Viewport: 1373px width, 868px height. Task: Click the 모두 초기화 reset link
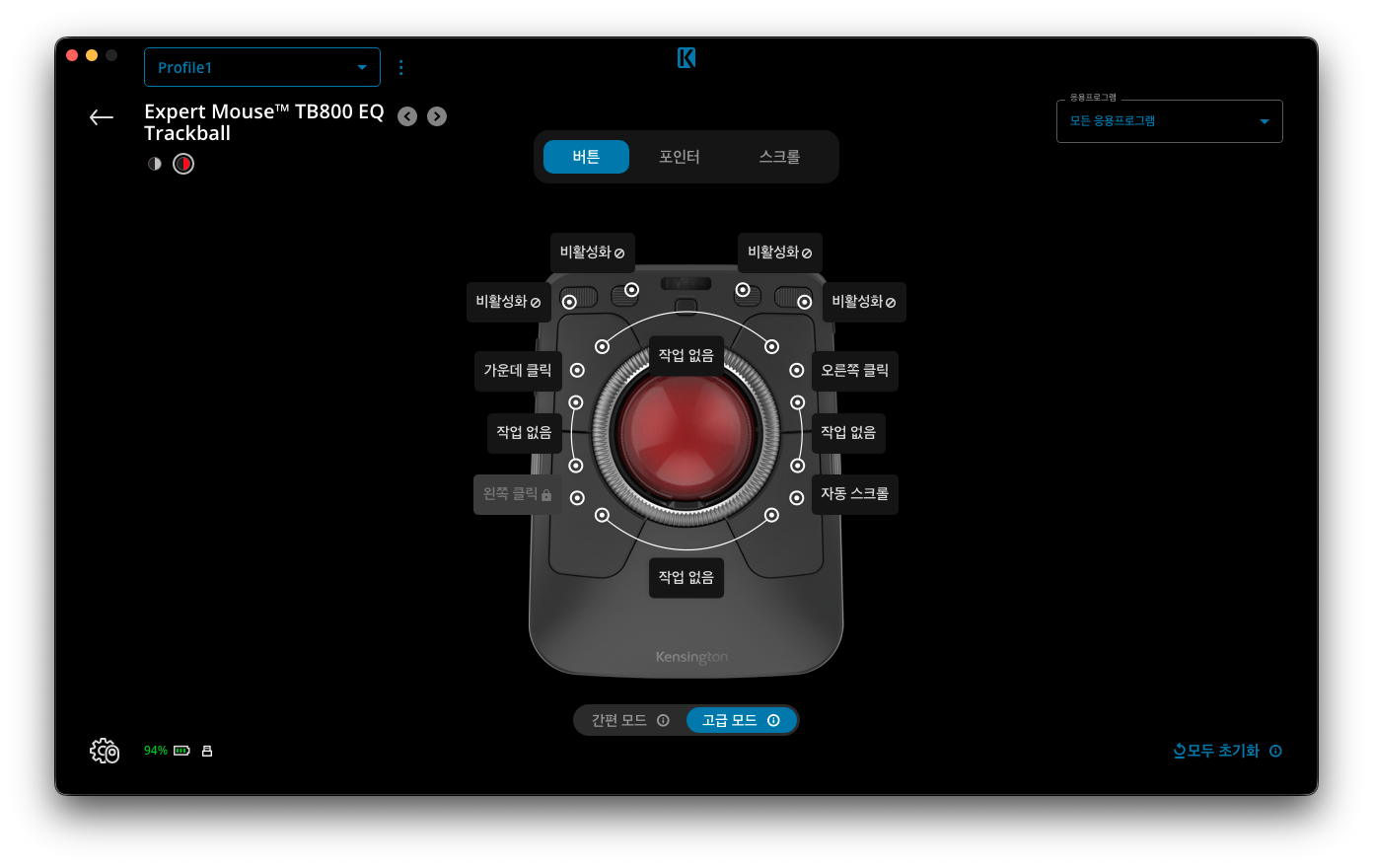[x=1216, y=751]
